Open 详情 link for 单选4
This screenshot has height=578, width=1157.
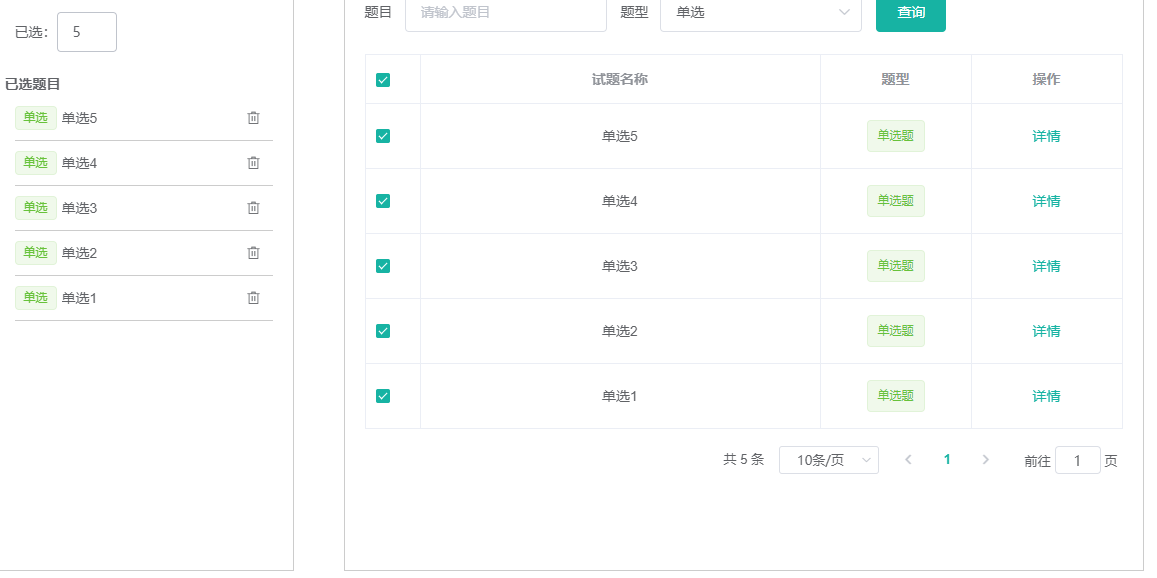click(1046, 201)
